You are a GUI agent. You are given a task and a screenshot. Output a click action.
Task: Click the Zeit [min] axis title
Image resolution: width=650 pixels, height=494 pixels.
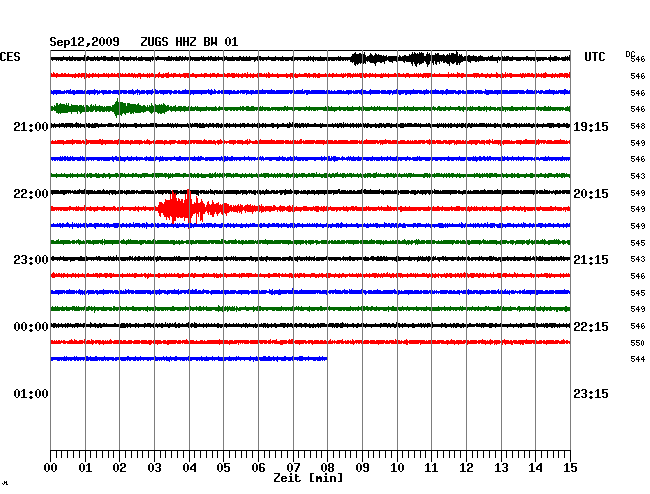pyautogui.click(x=308, y=478)
